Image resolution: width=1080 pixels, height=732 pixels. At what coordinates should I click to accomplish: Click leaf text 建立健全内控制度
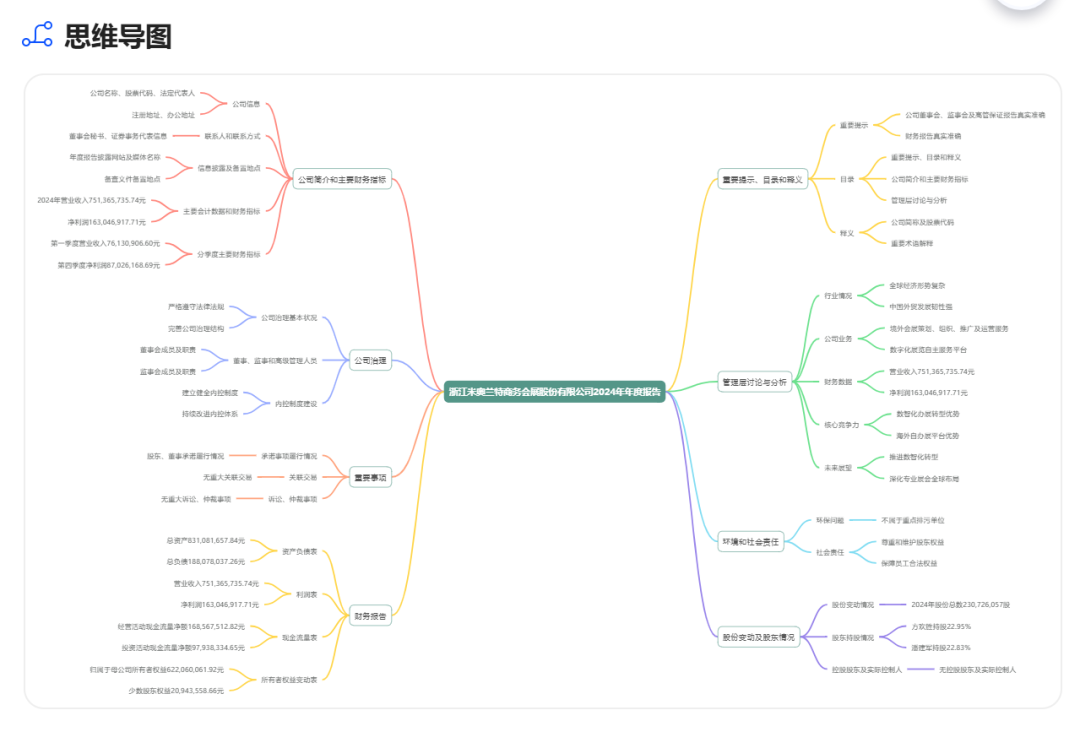coord(210,393)
